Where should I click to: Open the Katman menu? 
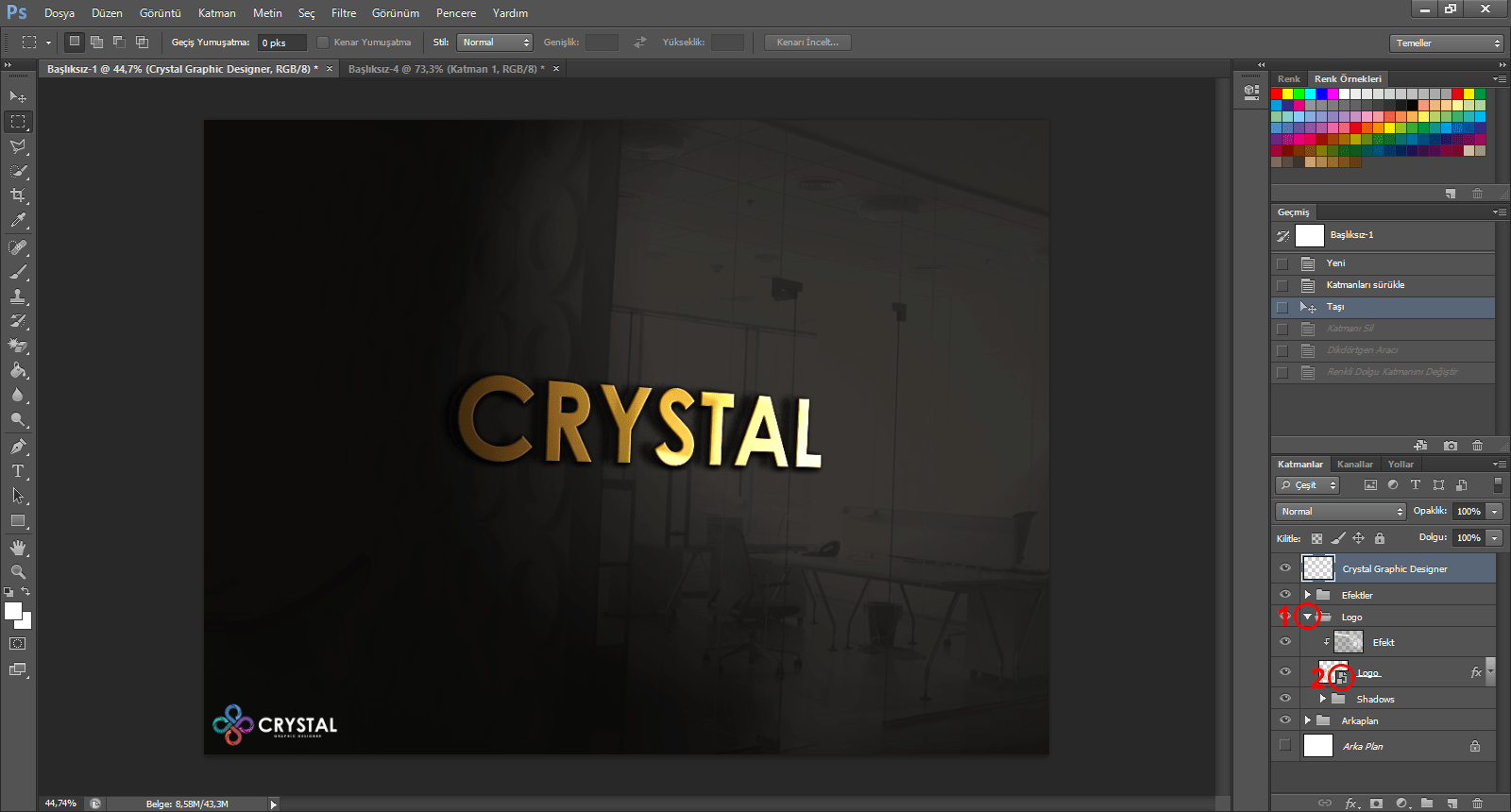[216, 13]
